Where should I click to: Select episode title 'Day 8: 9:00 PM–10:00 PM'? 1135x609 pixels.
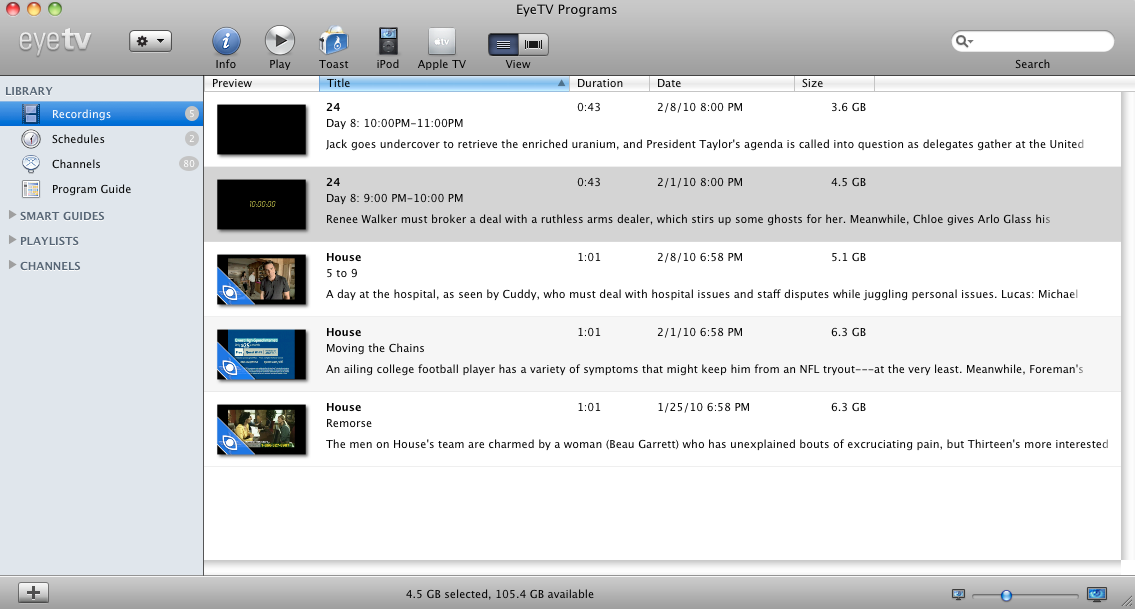click(394, 198)
